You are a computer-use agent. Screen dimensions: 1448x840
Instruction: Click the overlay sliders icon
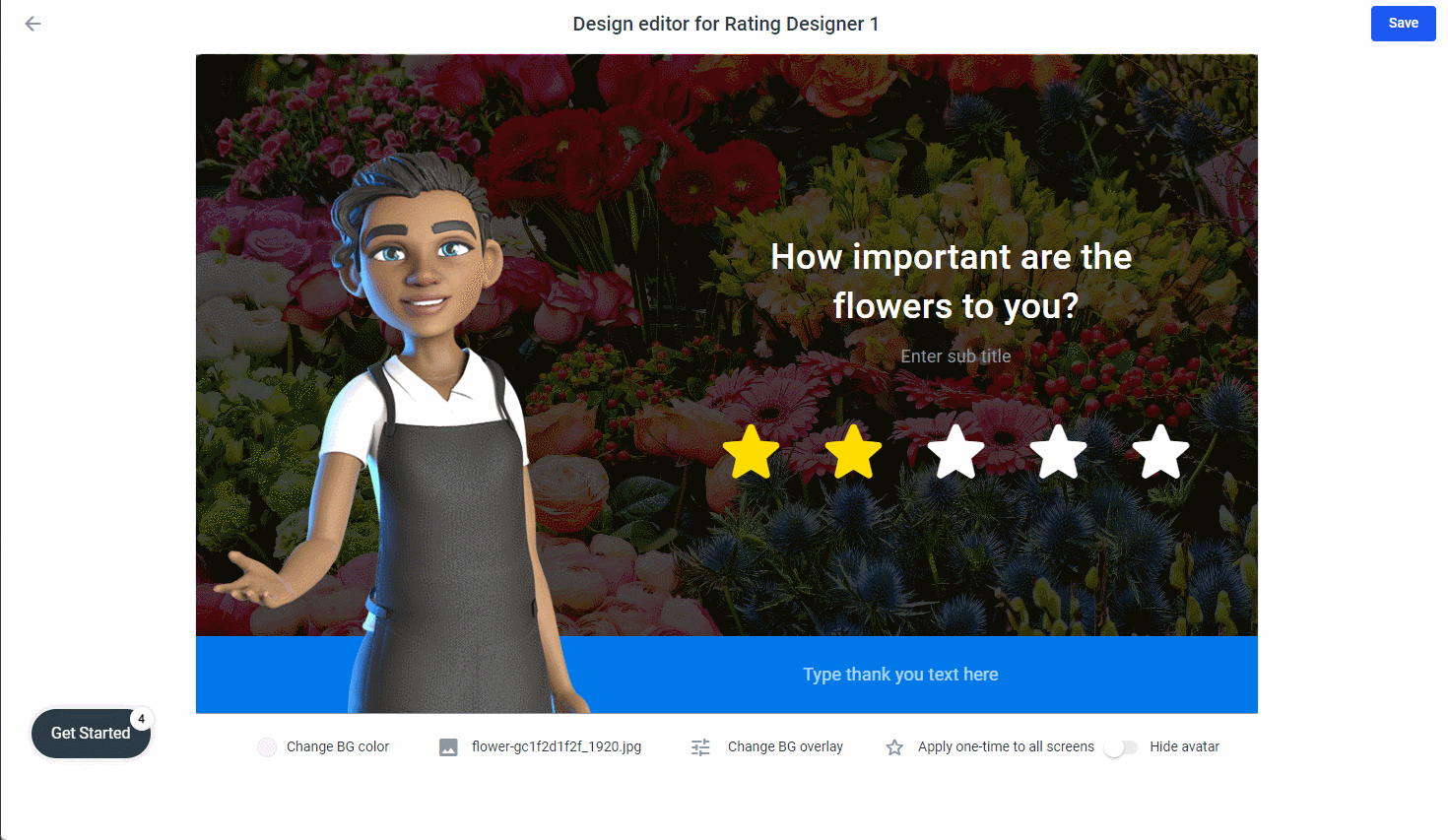click(700, 747)
